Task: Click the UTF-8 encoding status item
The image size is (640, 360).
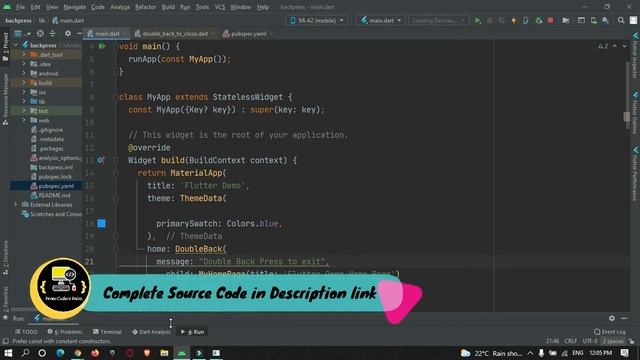Action: pos(590,341)
